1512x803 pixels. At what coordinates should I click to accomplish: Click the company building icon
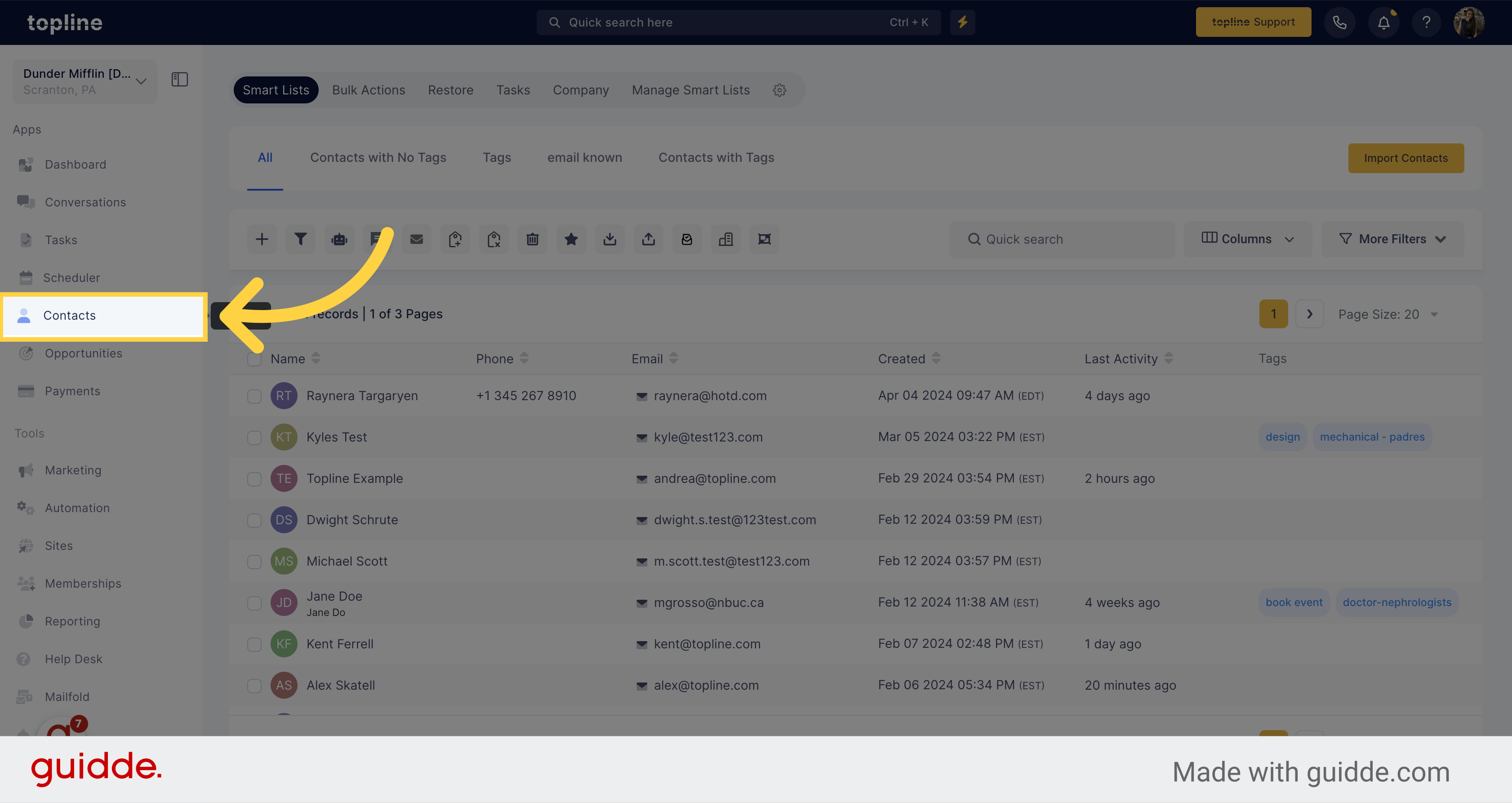pyautogui.click(x=726, y=239)
